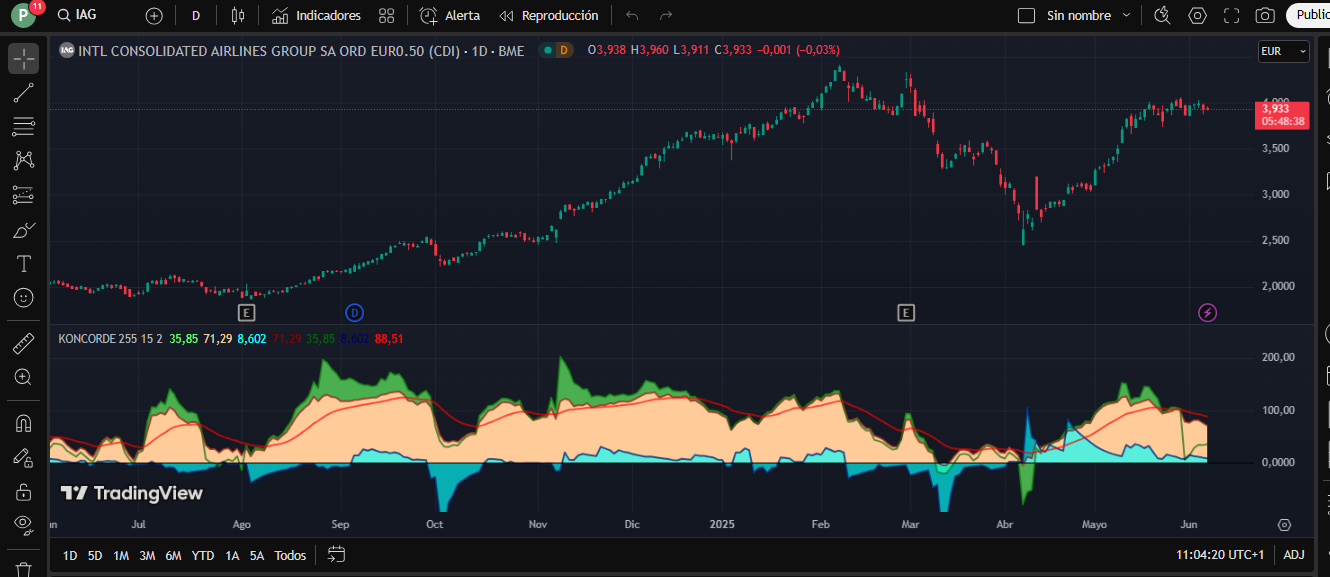Open the Indicadores menu

(x=316, y=16)
